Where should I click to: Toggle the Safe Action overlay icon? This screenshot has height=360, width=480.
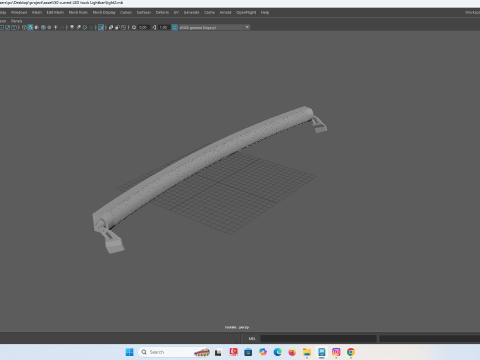[7, 27]
